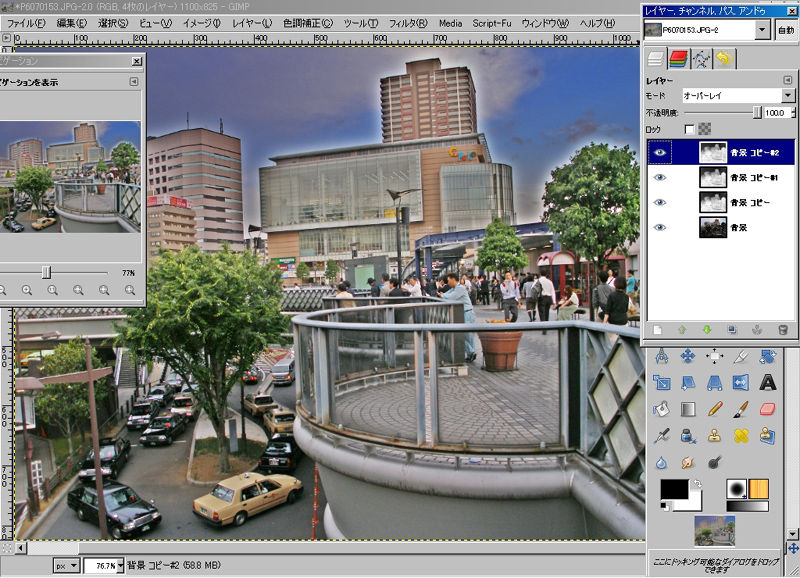Screen dimensions: 800x578
Task: Create a new layer with page icon
Action: point(657,330)
